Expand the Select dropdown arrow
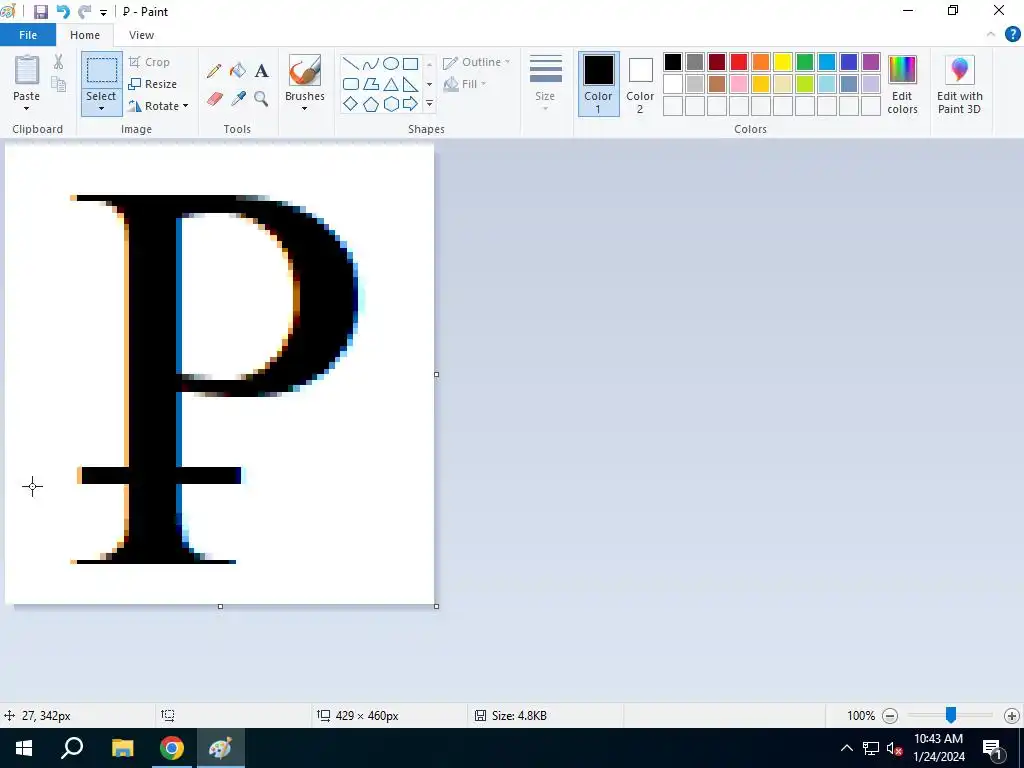Screen dimensions: 1024x768 [x=101, y=108]
